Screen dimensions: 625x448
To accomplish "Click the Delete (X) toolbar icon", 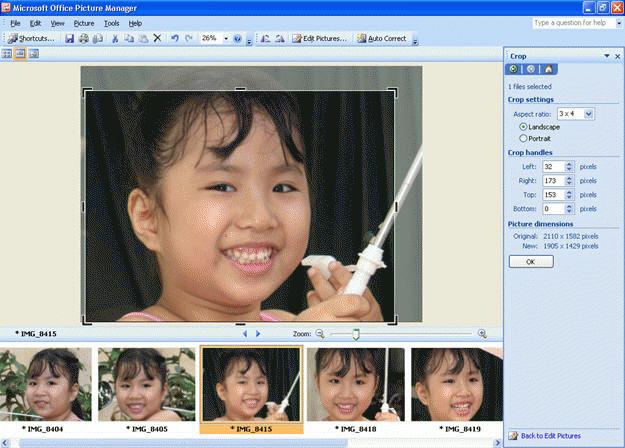I will pos(157,38).
